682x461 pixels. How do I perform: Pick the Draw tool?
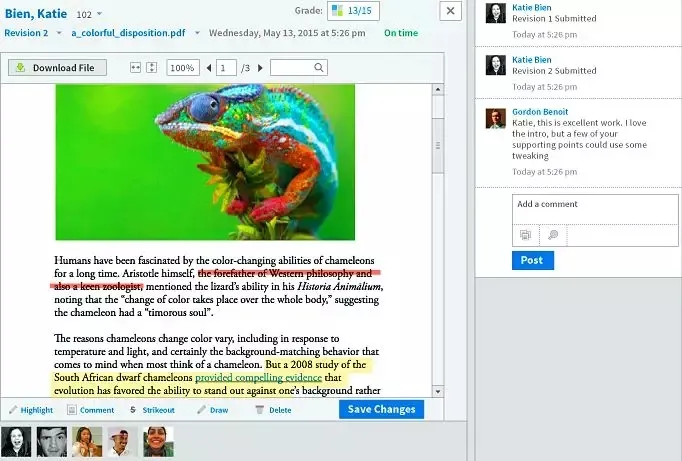pos(213,410)
